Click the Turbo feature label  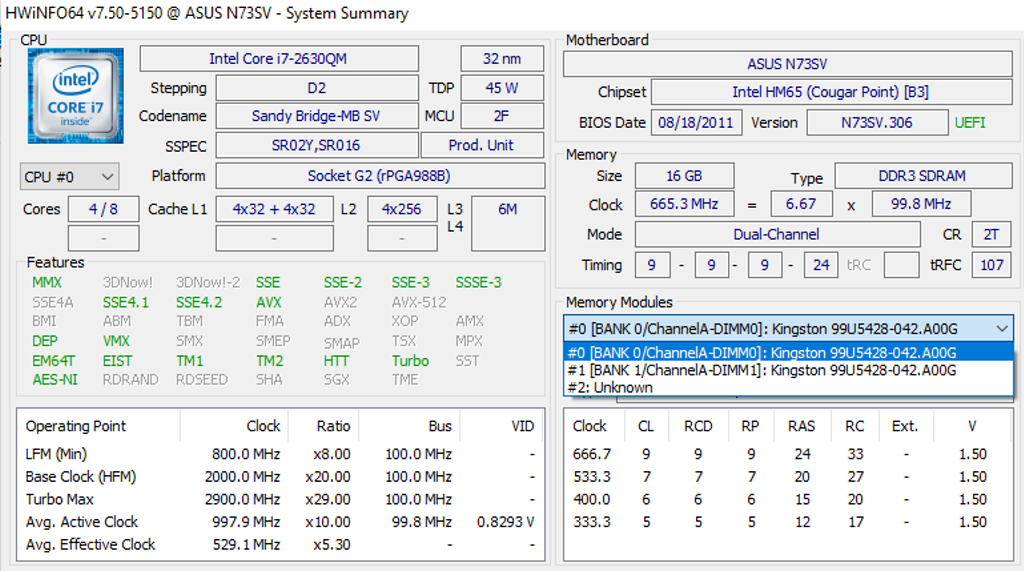coord(411,361)
